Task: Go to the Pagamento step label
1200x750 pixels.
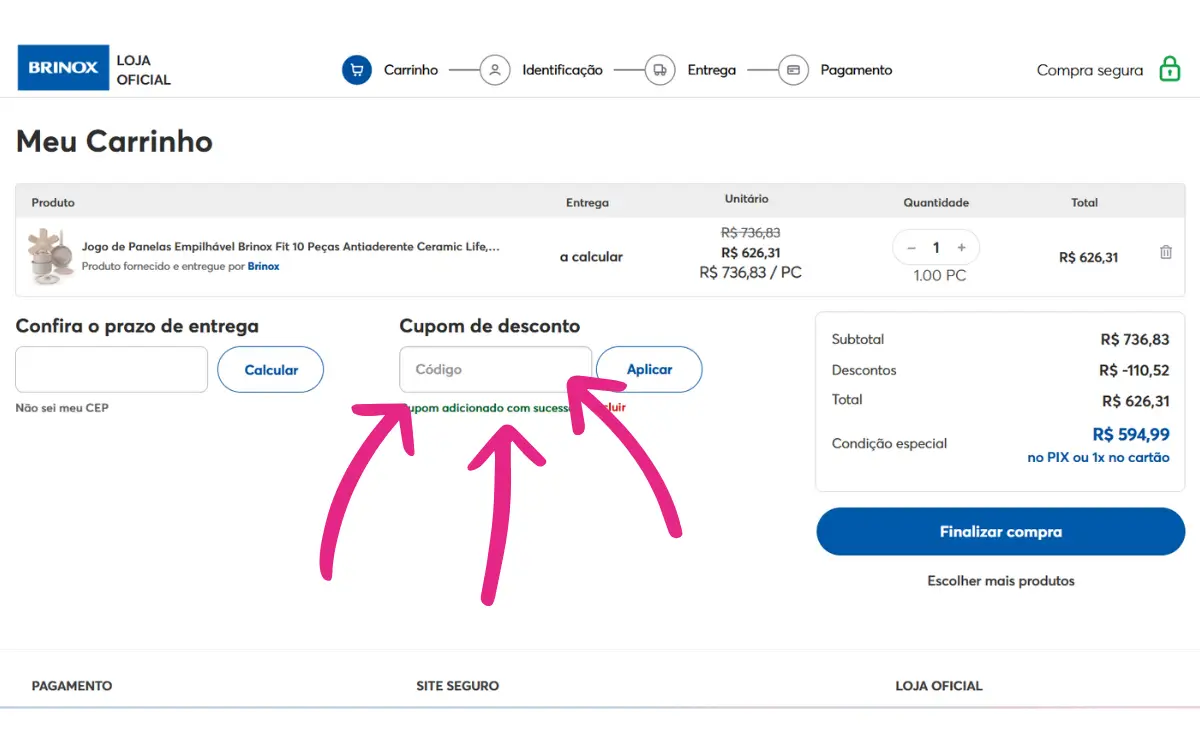Action: coord(856,70)
